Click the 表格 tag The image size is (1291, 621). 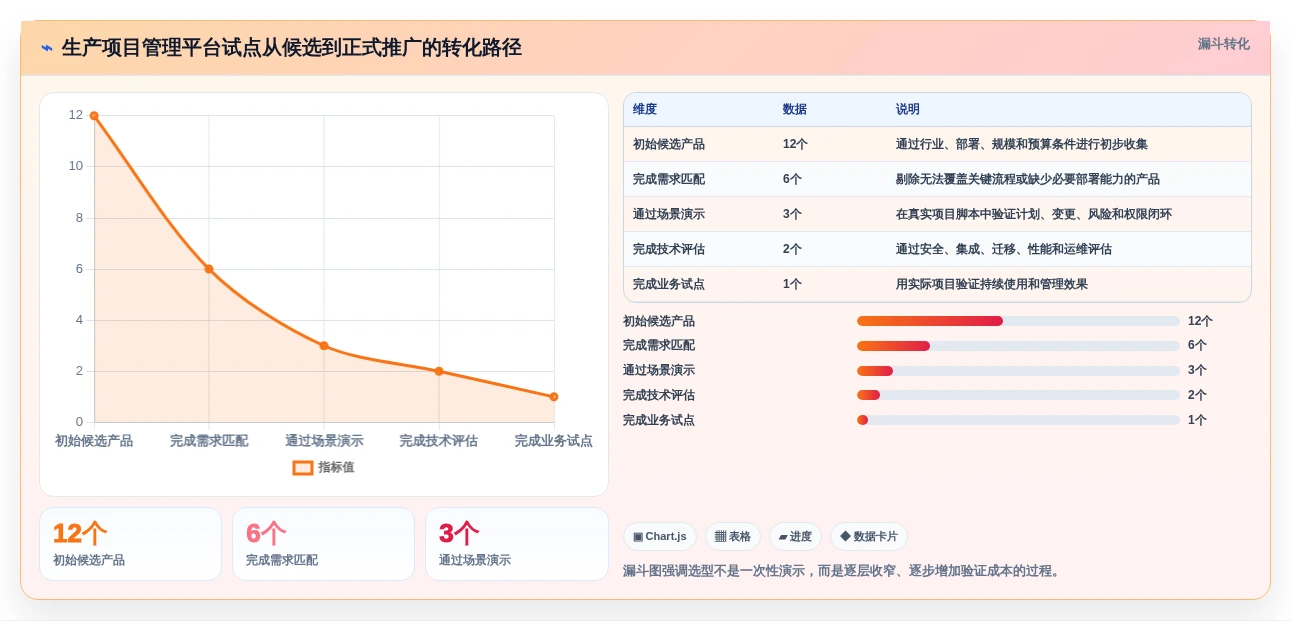point(733,537)
